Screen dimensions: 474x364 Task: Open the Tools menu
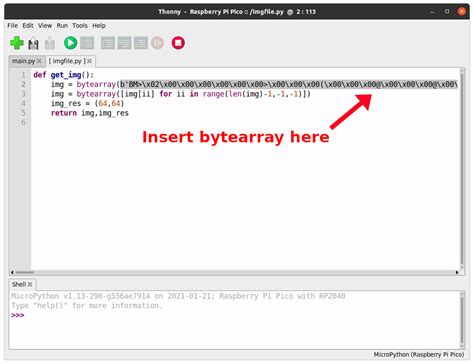(80, 26)
